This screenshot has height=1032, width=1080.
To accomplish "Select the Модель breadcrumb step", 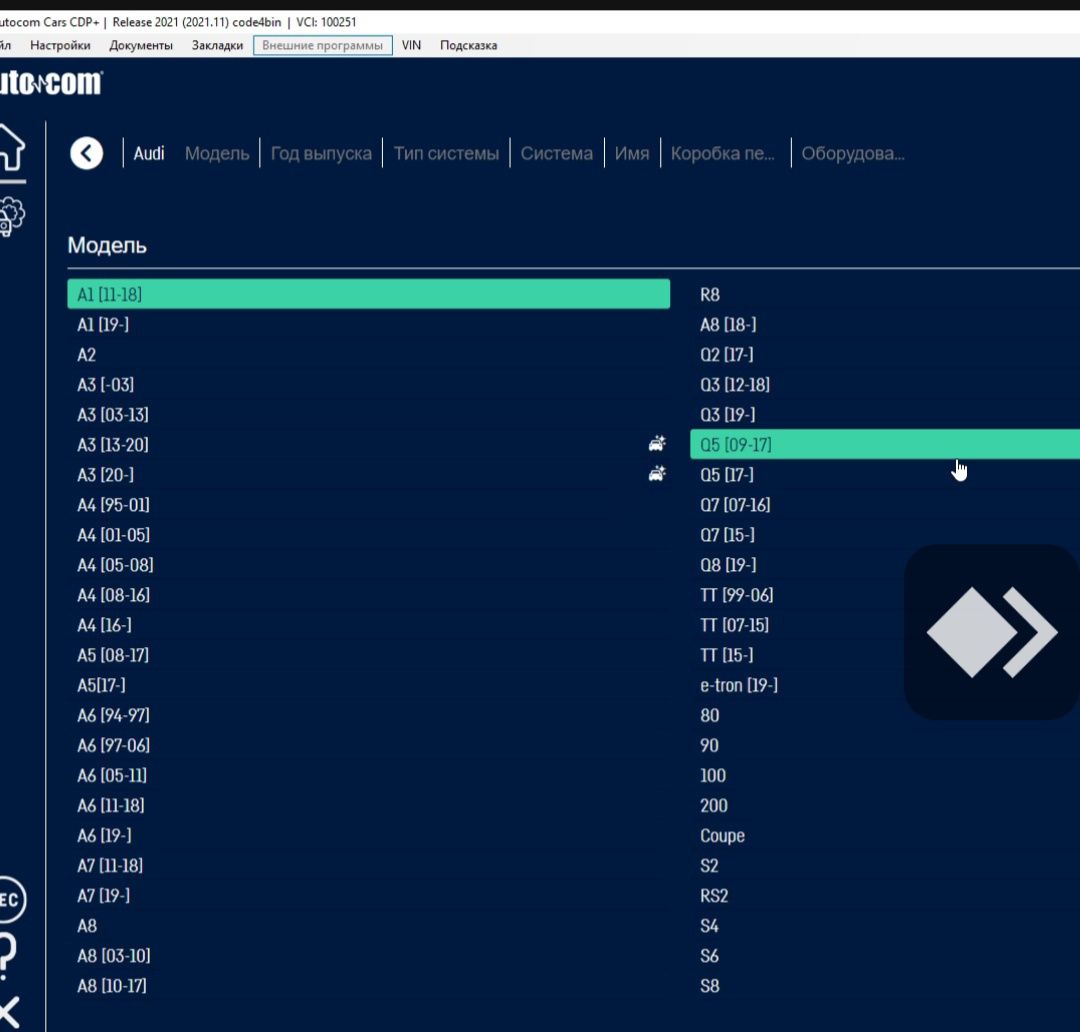I will (217, 153).
